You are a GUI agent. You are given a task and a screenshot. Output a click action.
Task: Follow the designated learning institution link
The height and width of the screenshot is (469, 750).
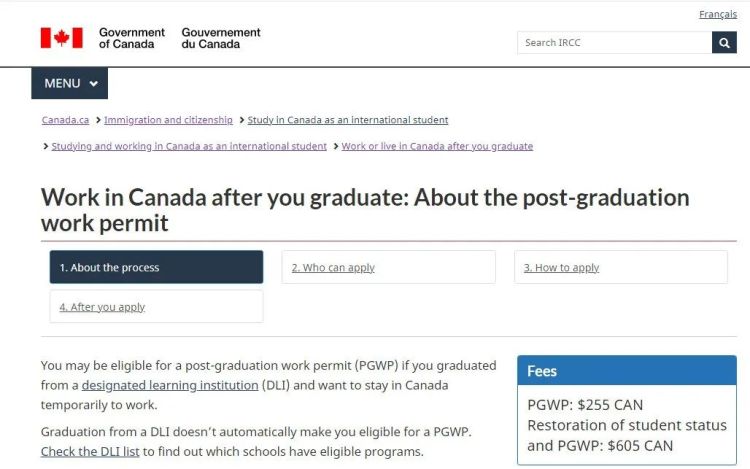(x=169, y=385)
